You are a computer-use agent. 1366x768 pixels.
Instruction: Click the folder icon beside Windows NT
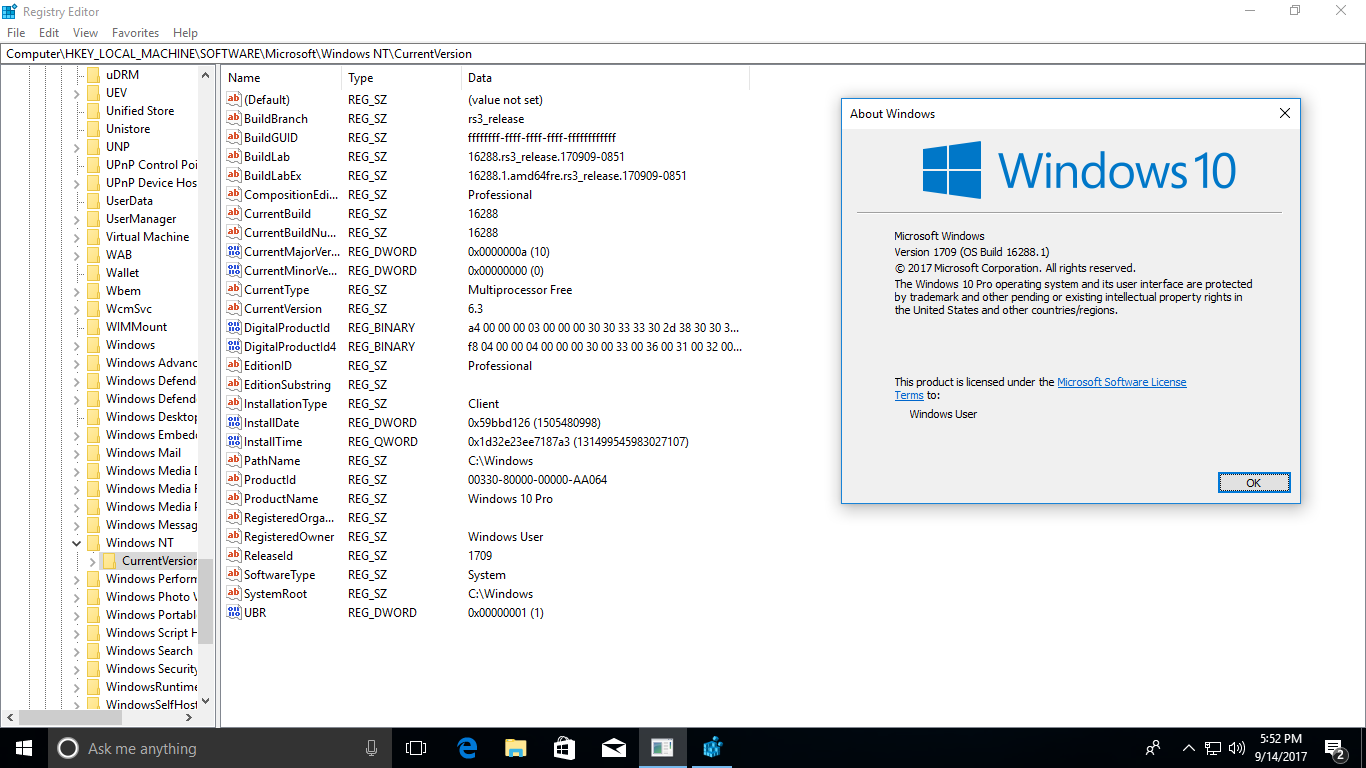tap(93, 543)
